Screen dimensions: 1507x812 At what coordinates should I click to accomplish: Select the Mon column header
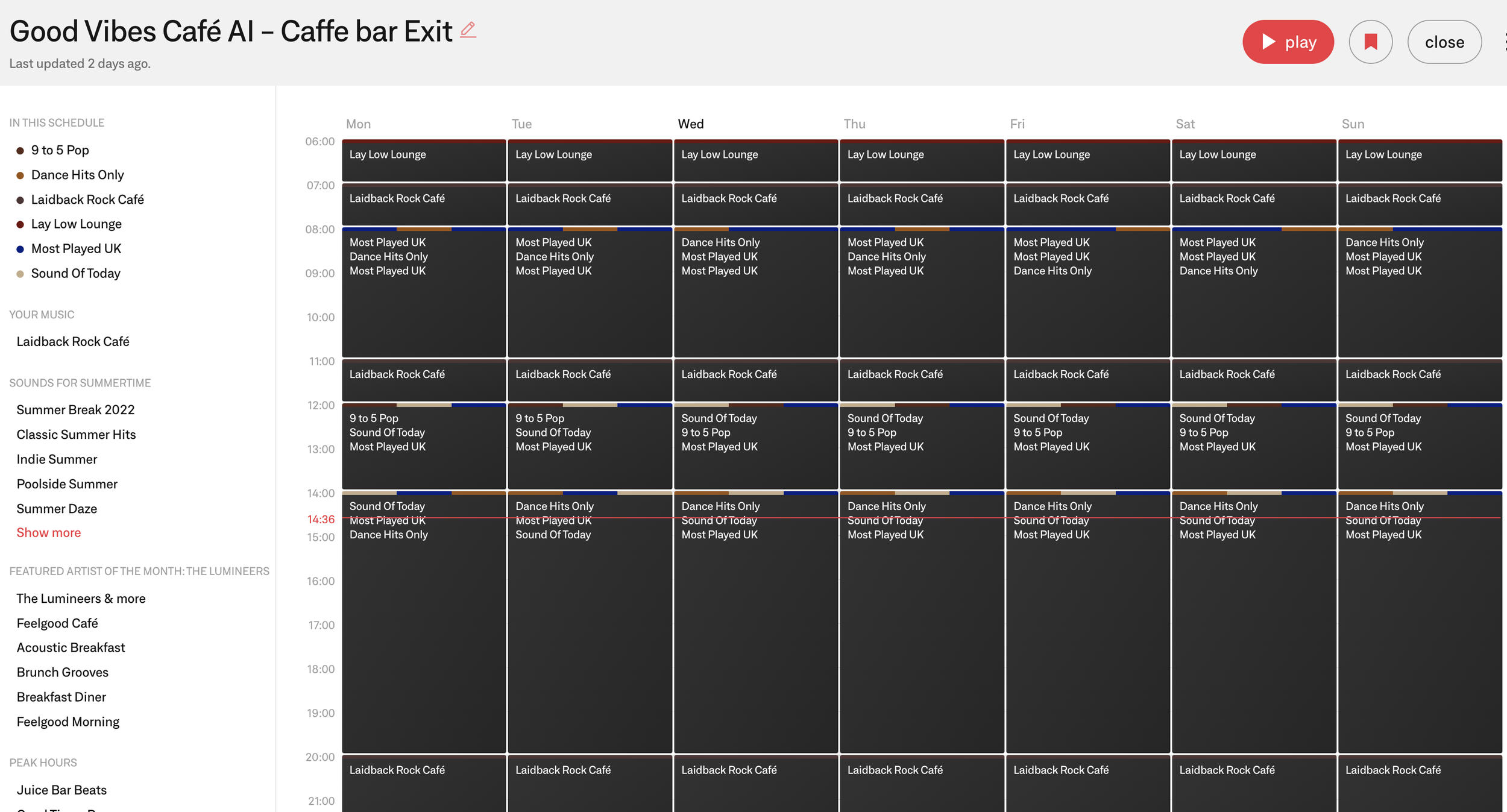pyautogui.click(x=358, y=124)
